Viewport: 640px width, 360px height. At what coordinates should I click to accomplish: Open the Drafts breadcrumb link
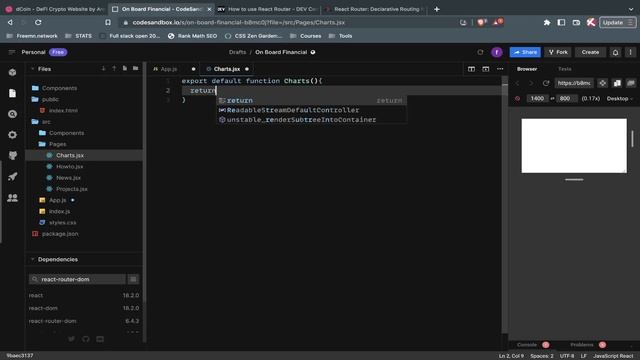(x=238, y=52)
